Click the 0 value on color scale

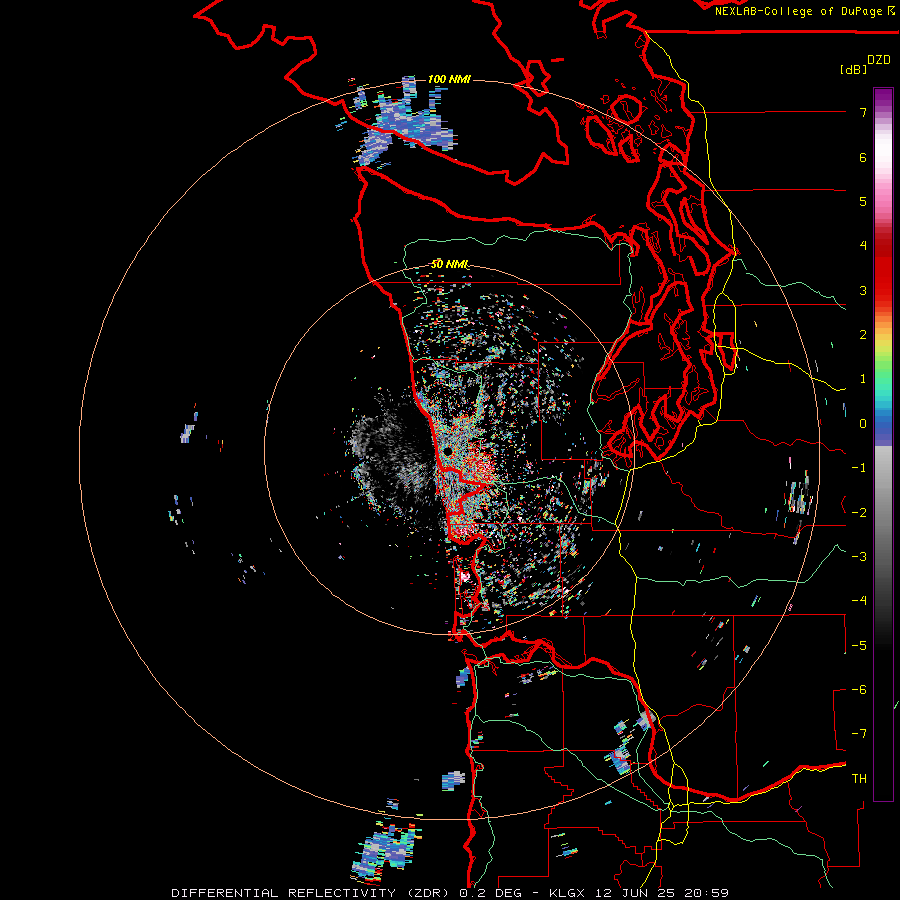pos(863,424)
